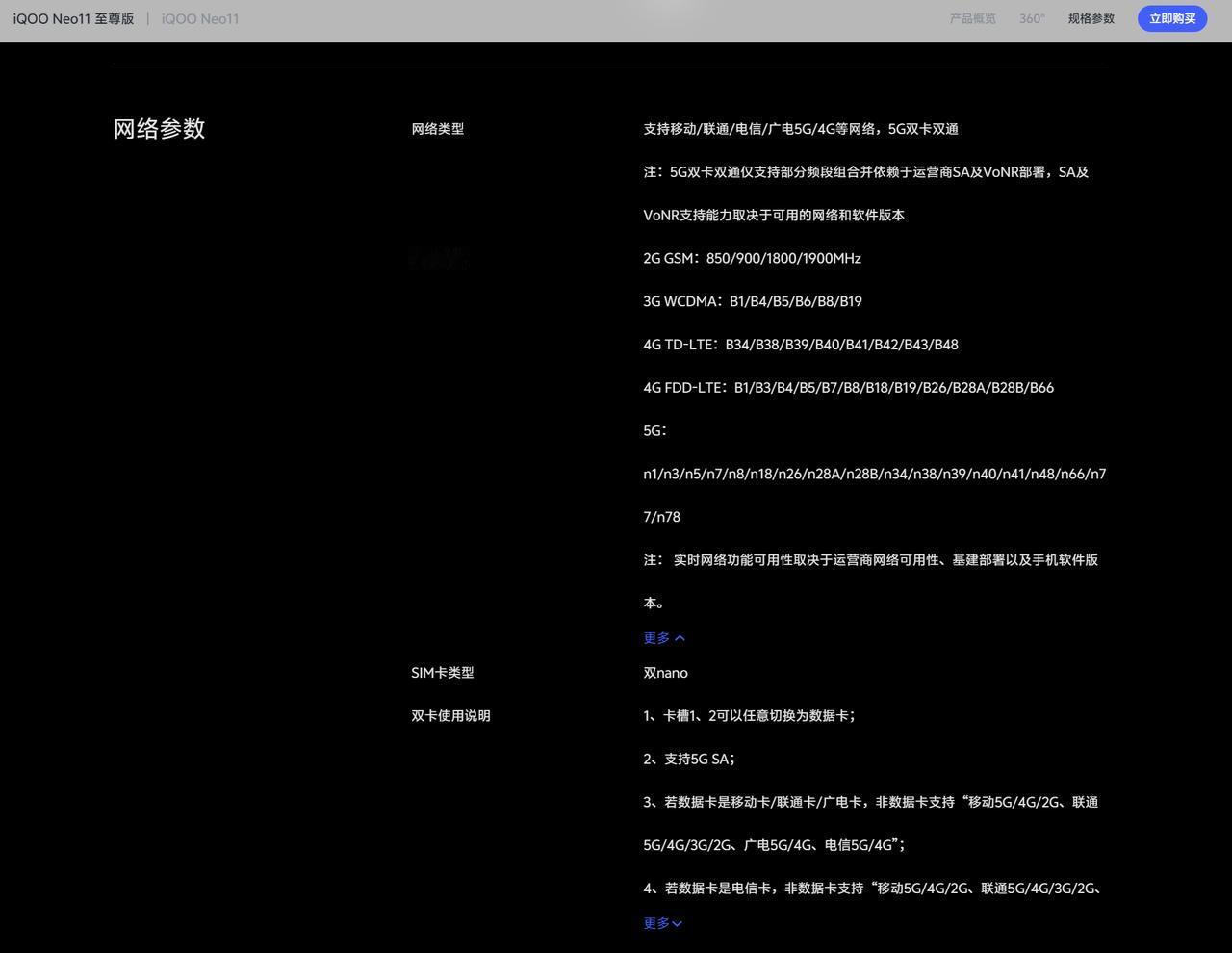Click the 2G GSM frequency line
This screenshot has height=953, width=1232.
pyautogui.click(x=752, y=258)
